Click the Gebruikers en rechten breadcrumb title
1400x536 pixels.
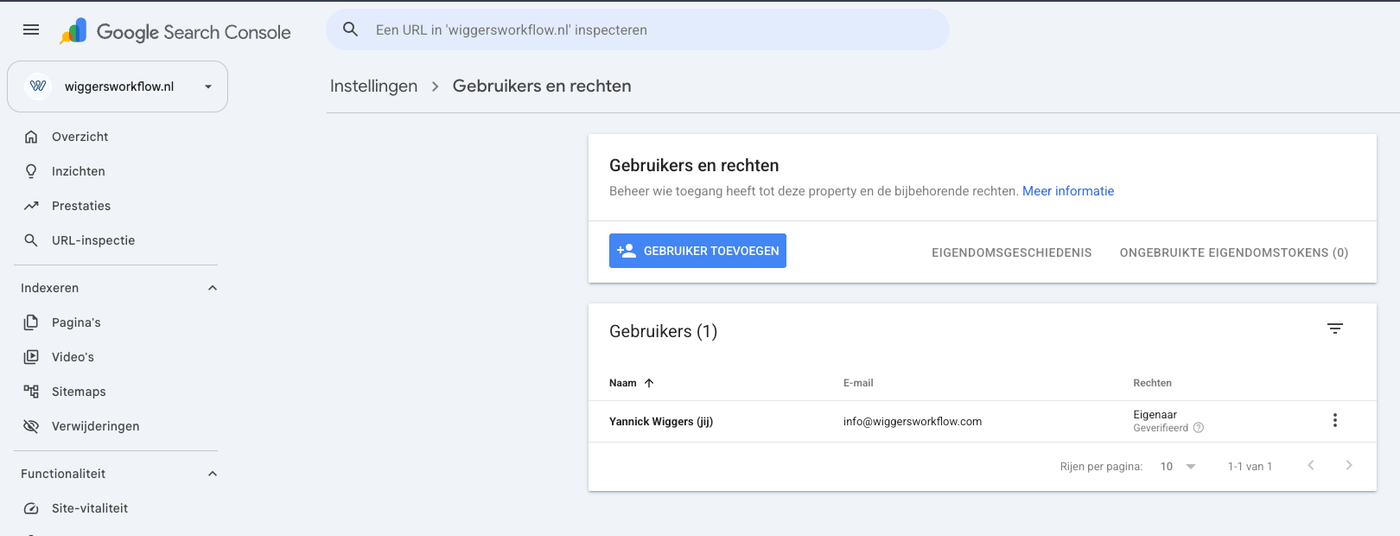point(542,86)
